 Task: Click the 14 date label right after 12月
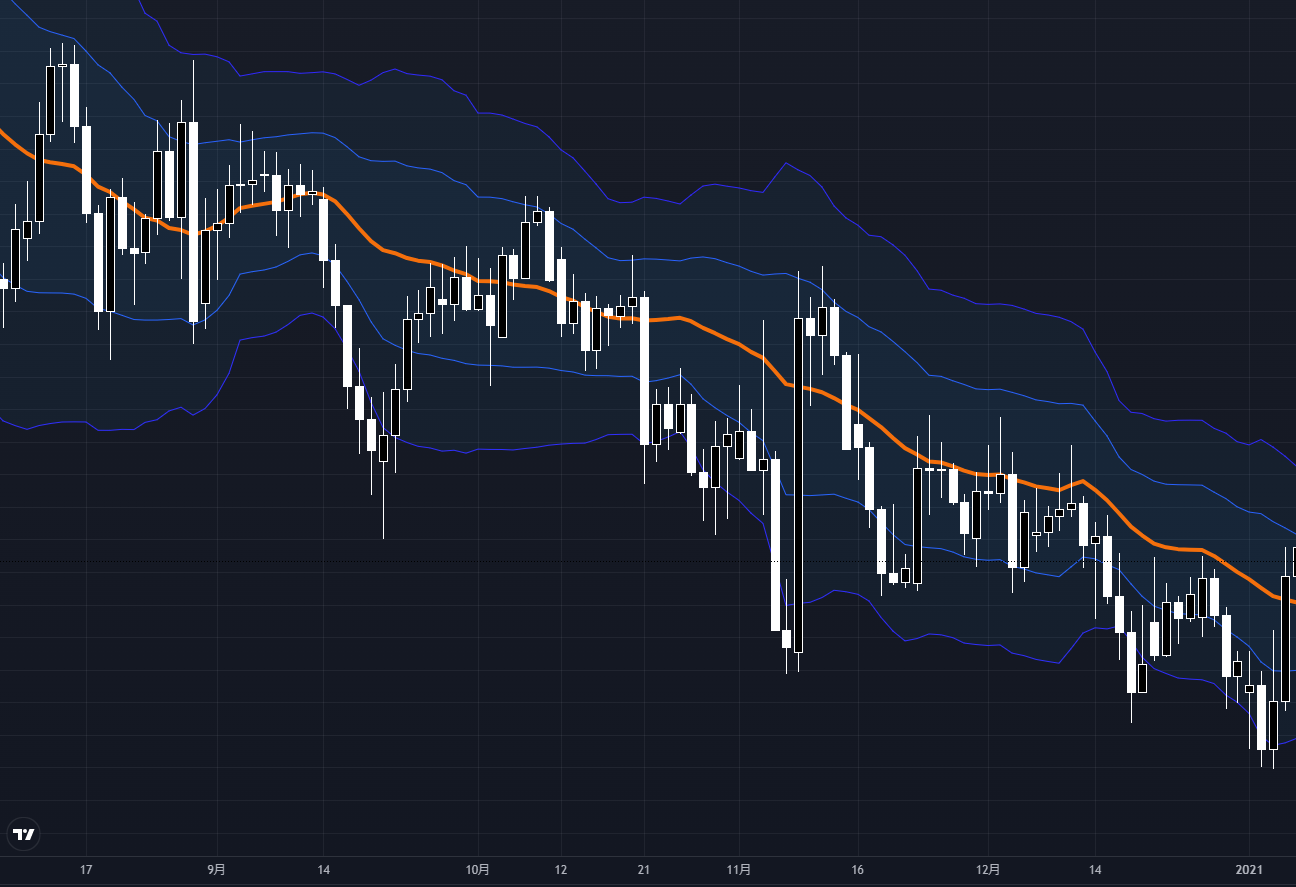[x=1095, y=869]
